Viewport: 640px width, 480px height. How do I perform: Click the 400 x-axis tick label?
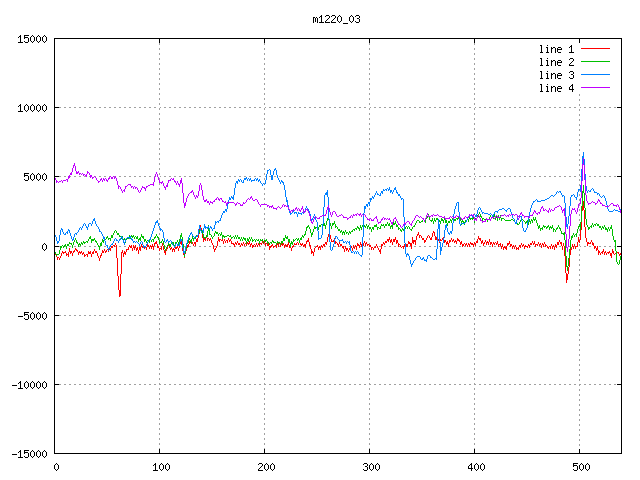(x=475, y=466)
